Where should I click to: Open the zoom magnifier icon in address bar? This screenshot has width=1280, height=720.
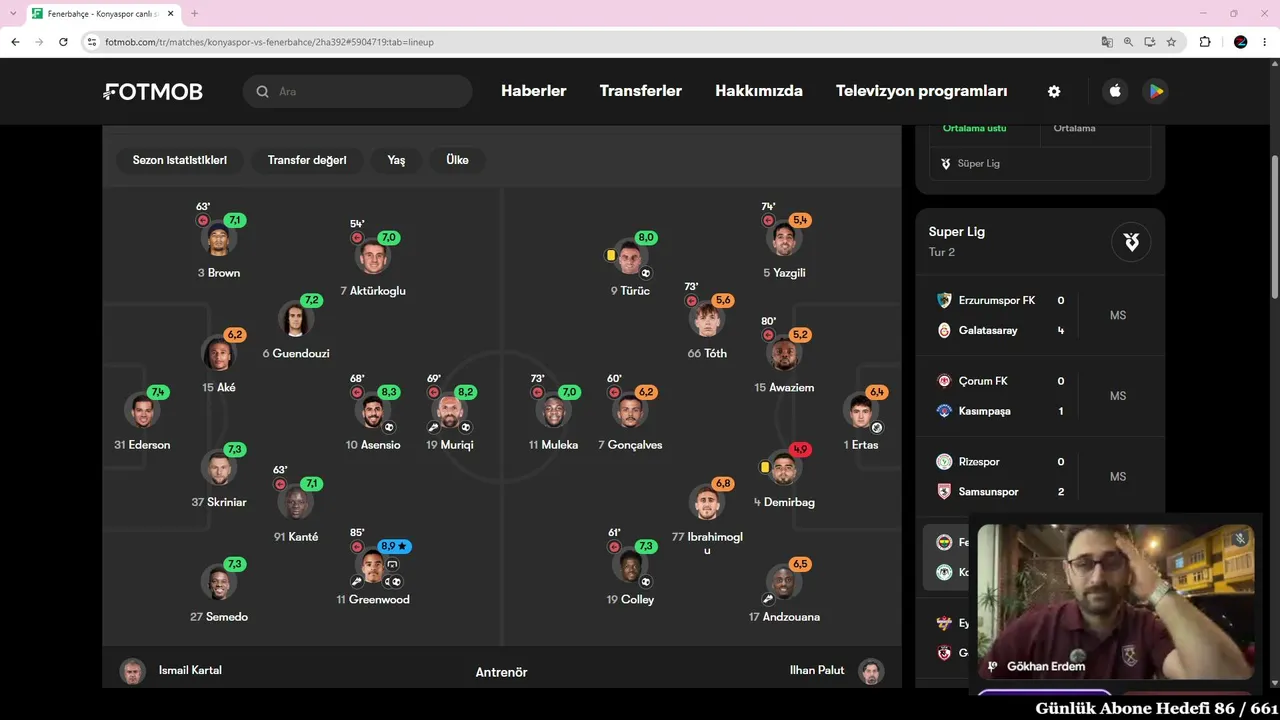[1128, 42]
